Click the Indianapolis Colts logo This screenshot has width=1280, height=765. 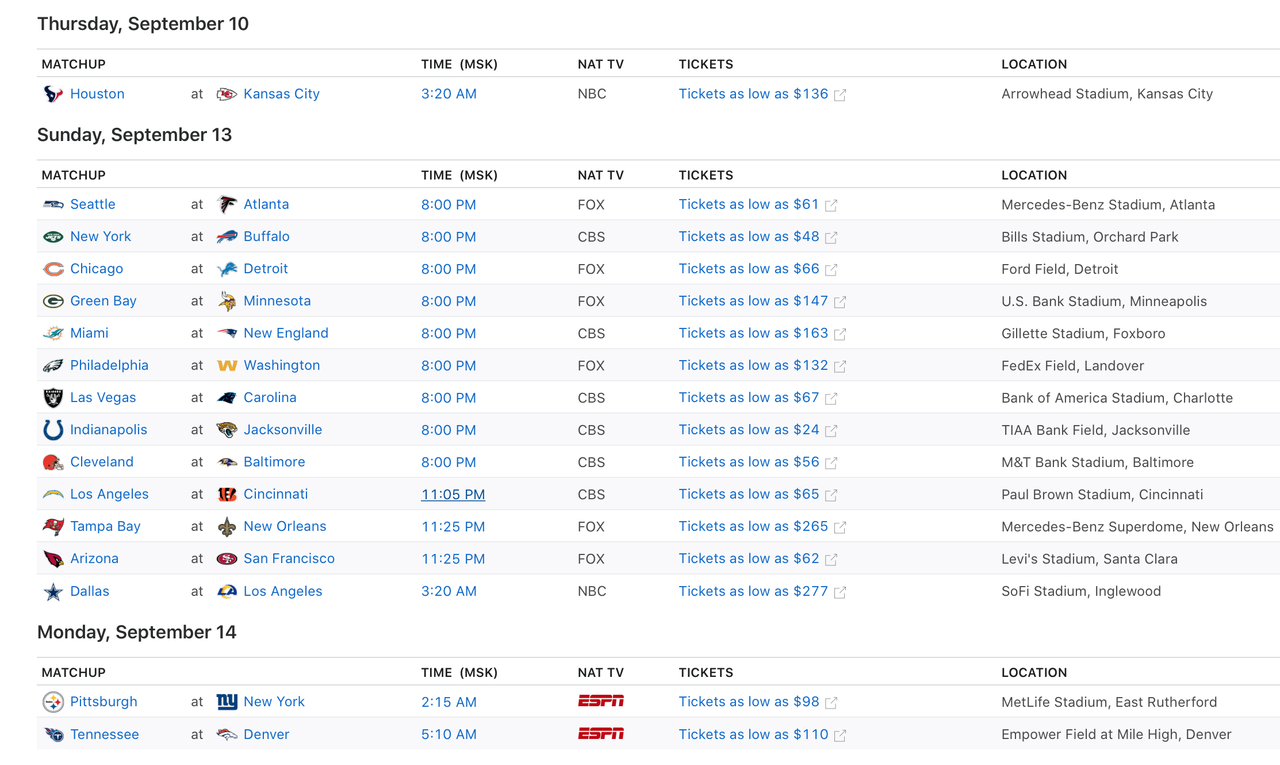click(53, 430)
